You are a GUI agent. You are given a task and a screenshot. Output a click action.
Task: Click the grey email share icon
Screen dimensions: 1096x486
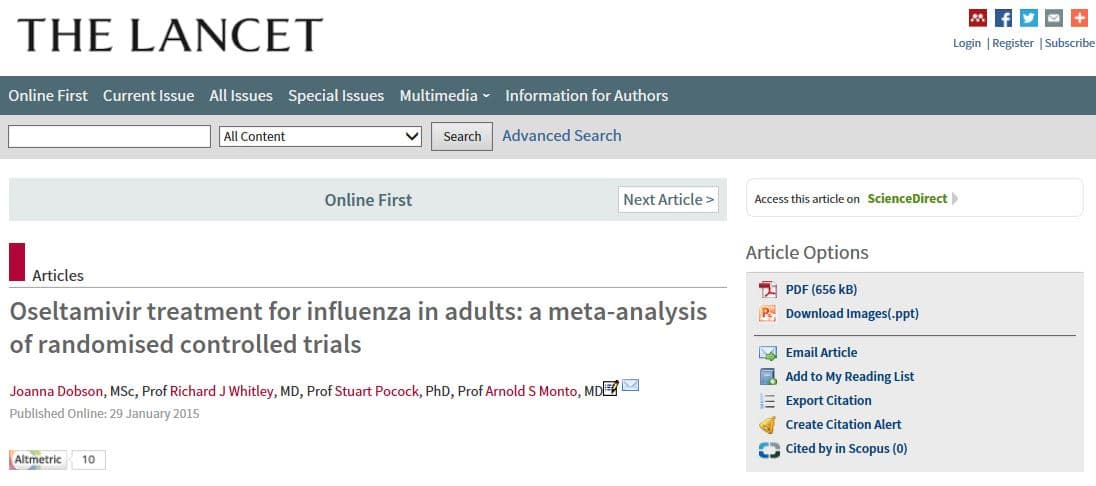pos(1053,18)
